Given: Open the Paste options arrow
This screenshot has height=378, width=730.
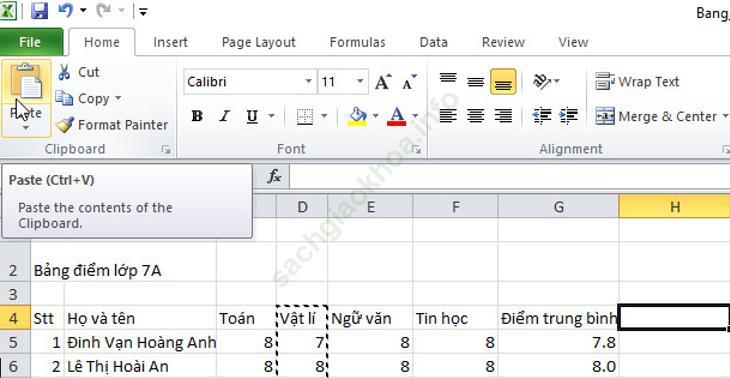Looking at the screenshot, I should tap(26, 127).
